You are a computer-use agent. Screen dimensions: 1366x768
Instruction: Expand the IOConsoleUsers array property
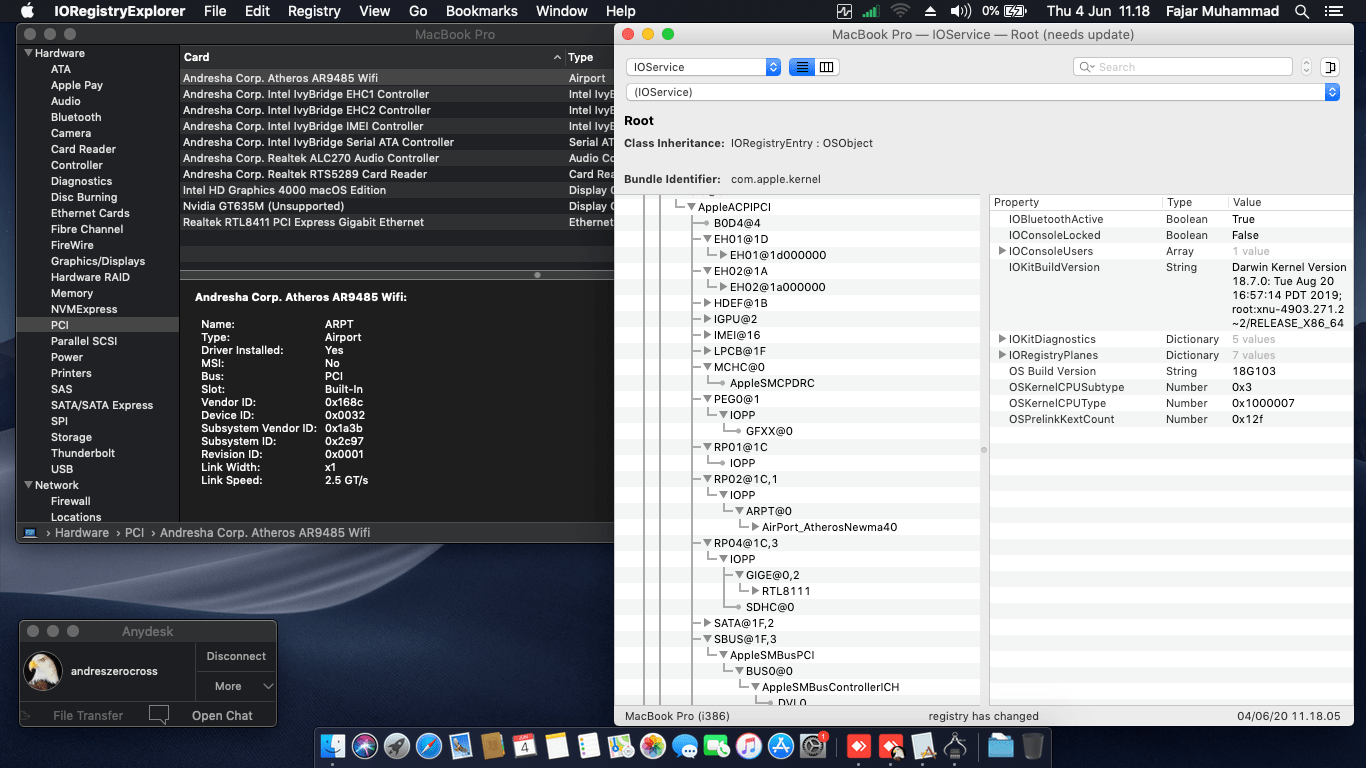click(x=1002, y=251)
